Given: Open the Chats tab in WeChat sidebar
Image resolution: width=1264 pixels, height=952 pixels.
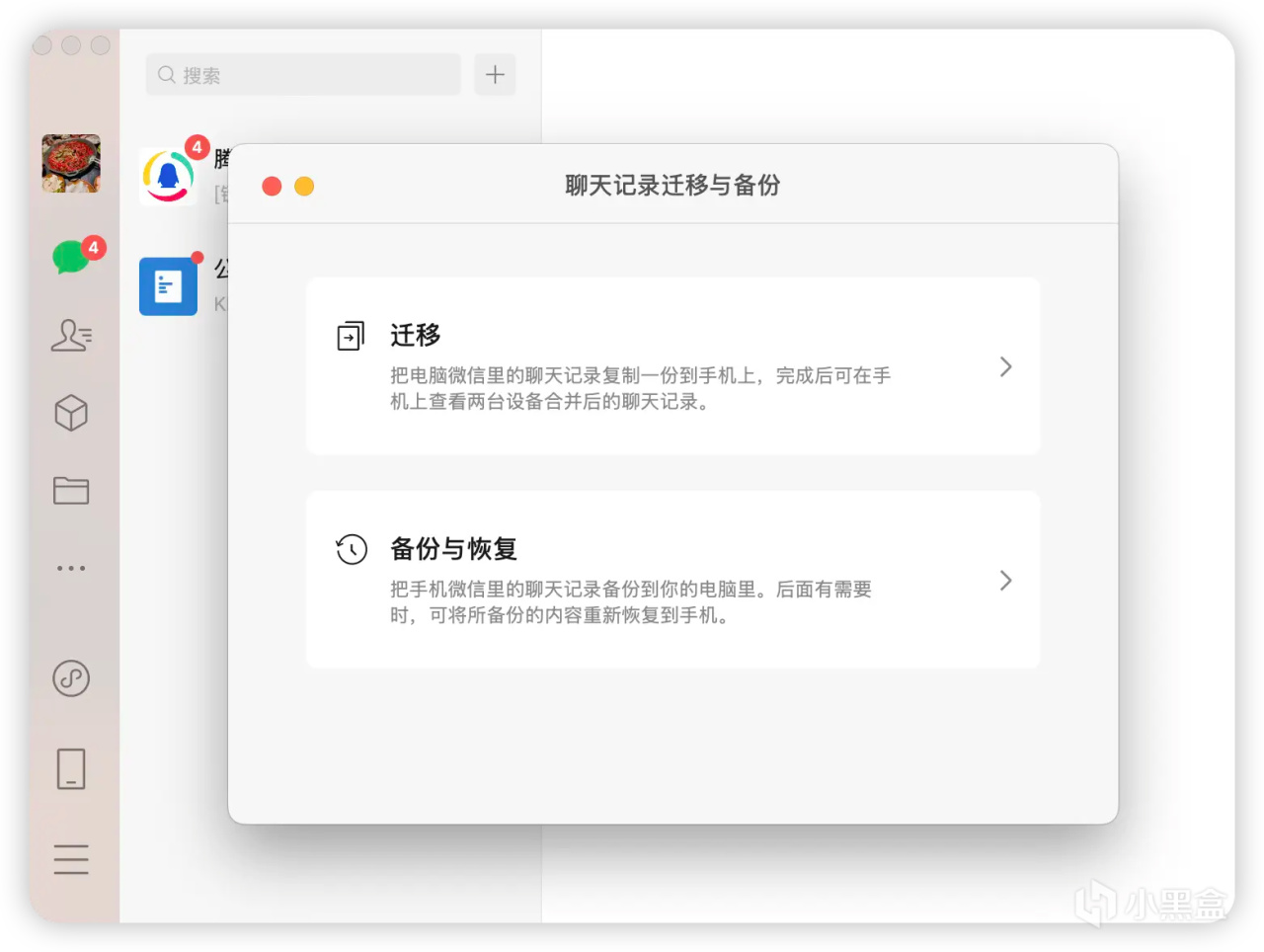Looking at the screenshot, I should tap(71, 257).
